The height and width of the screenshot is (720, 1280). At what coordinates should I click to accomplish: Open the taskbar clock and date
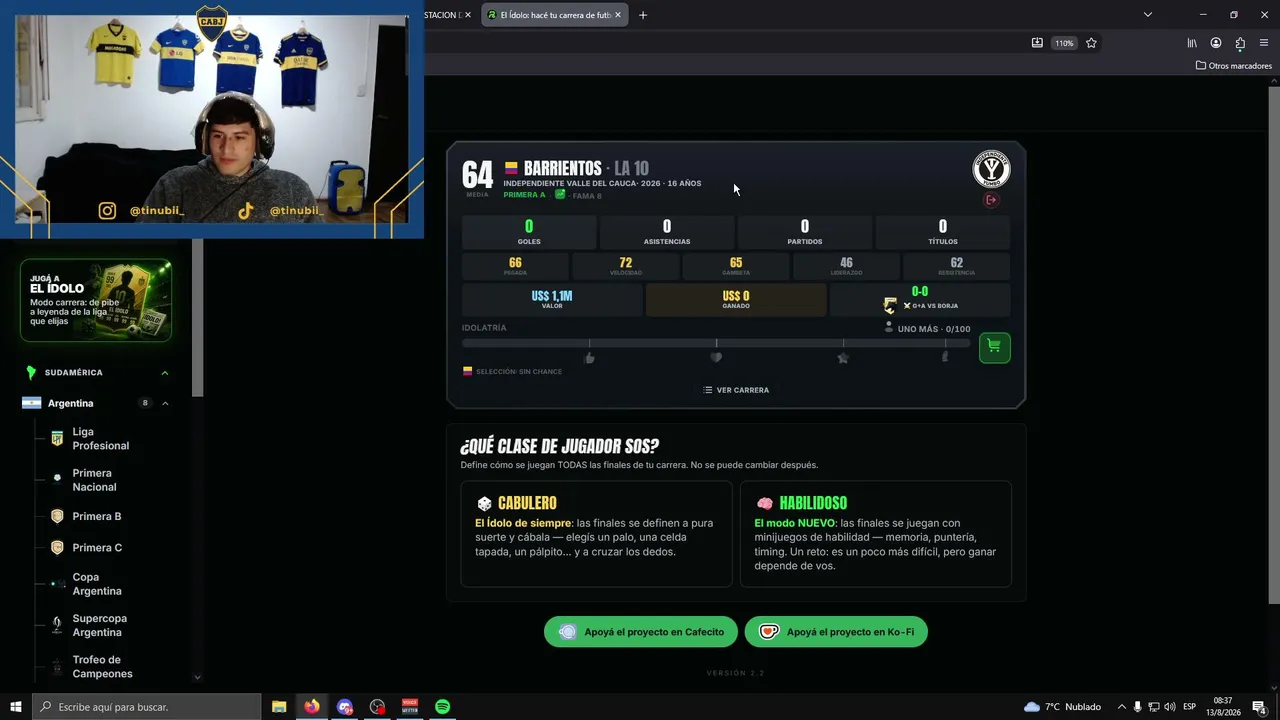tap(1222, 707)
